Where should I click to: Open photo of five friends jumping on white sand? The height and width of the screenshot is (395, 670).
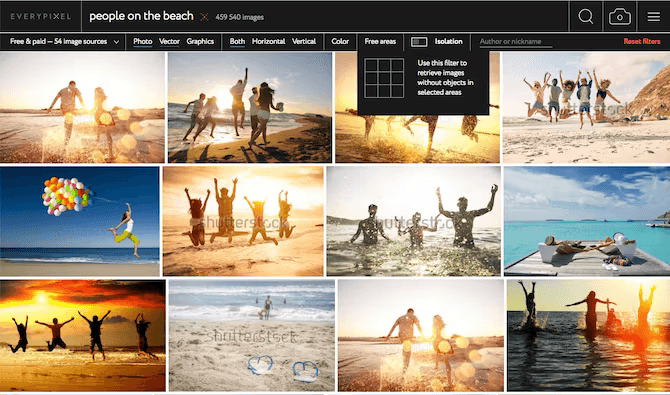586,107
